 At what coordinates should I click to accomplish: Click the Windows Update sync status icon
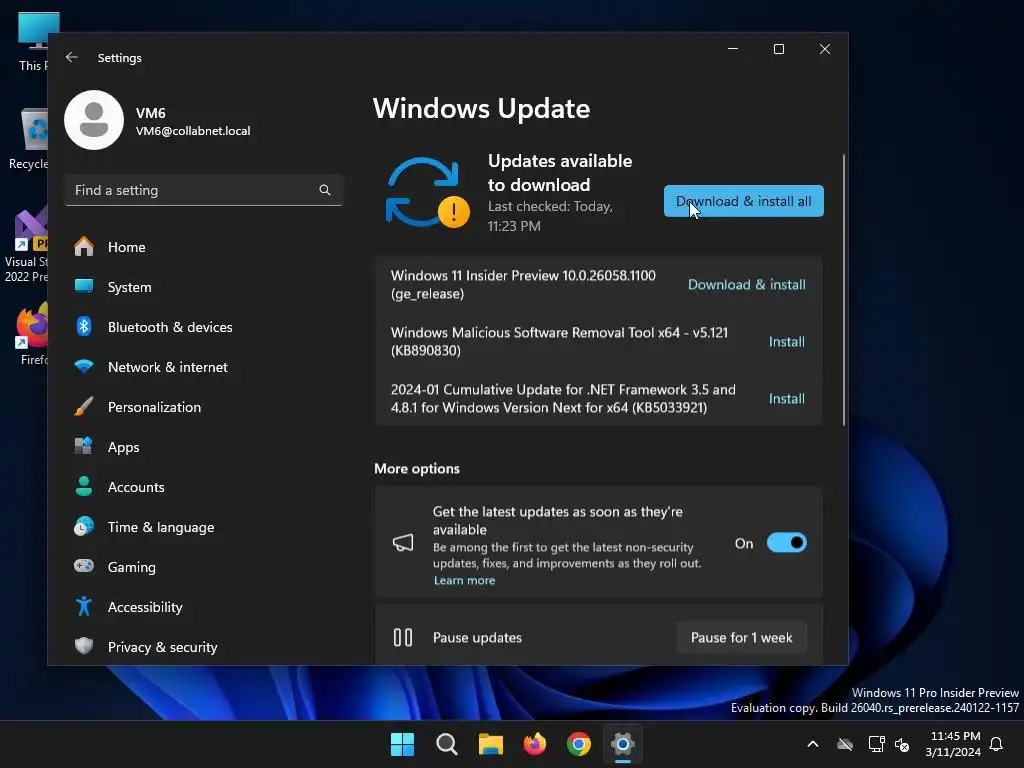pos(427,193)
